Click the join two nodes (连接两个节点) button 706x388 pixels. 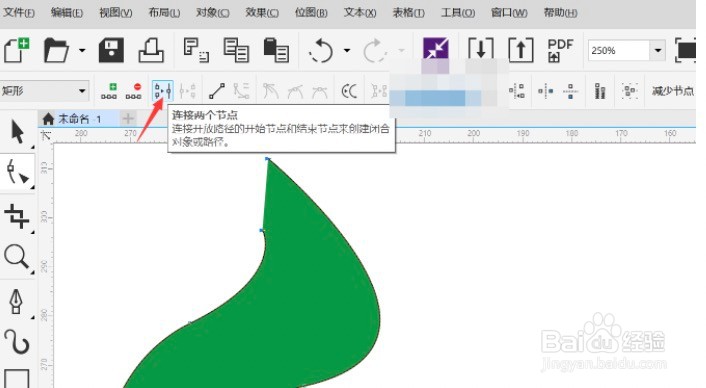coord(163,91)
